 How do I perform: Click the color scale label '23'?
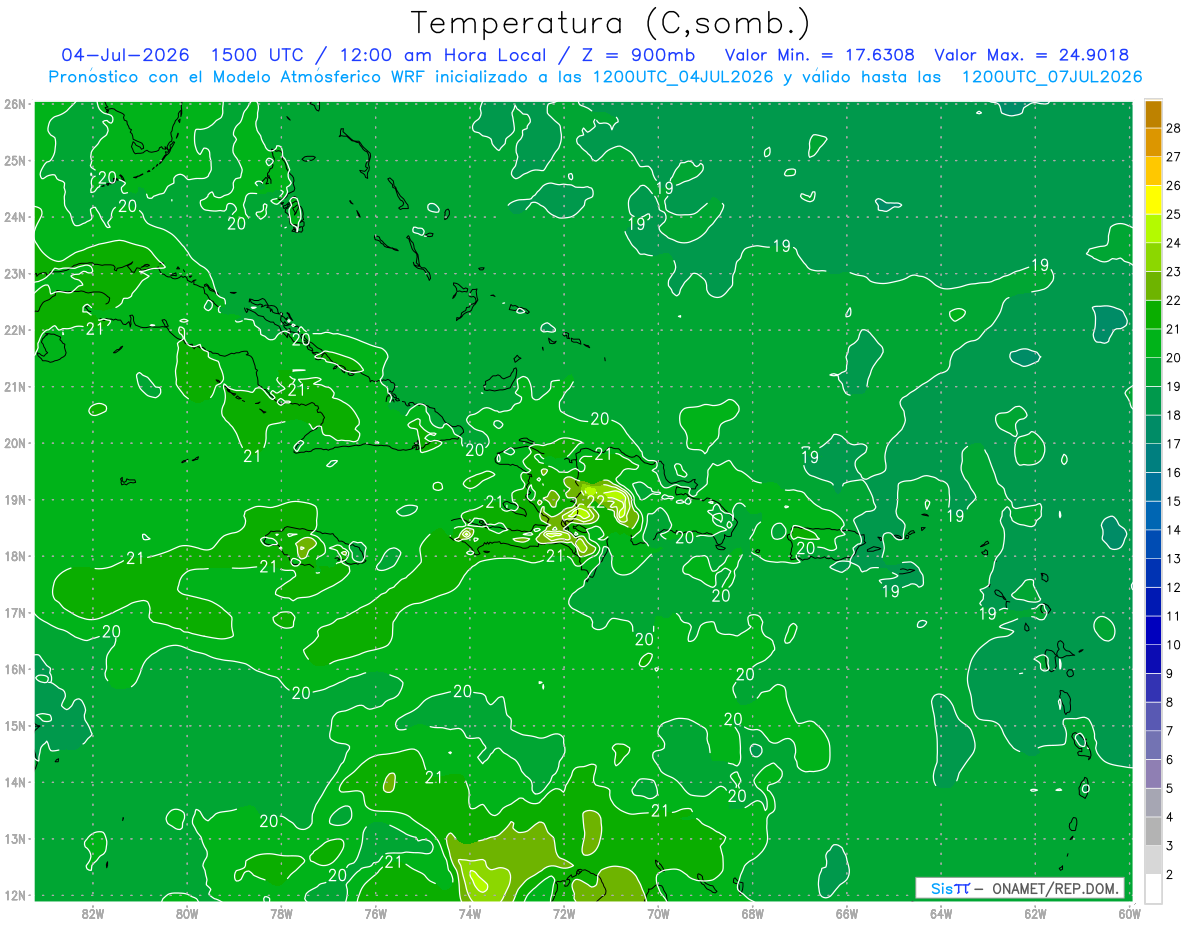(x=1175, y=271)
